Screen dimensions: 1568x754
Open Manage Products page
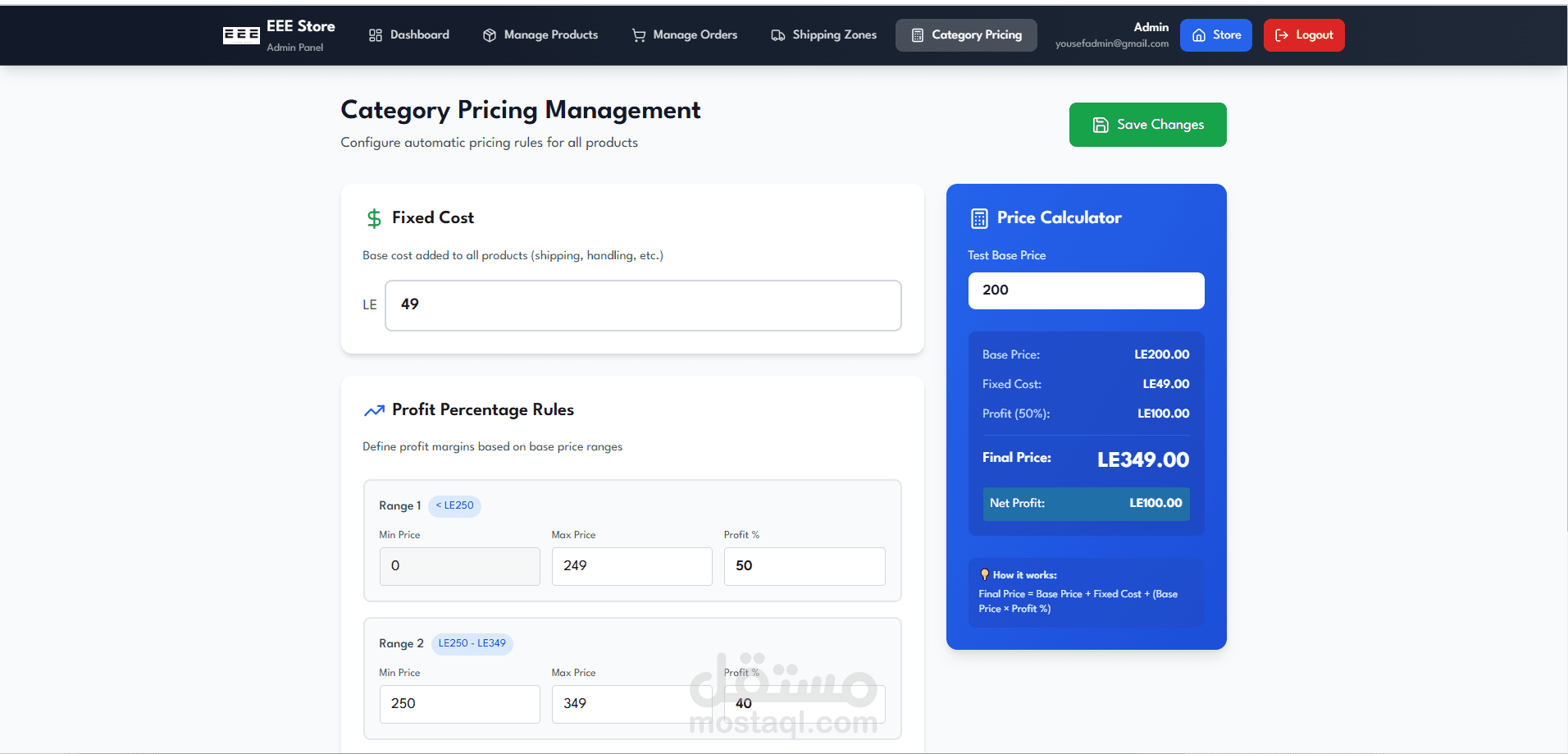coord(540,35)
